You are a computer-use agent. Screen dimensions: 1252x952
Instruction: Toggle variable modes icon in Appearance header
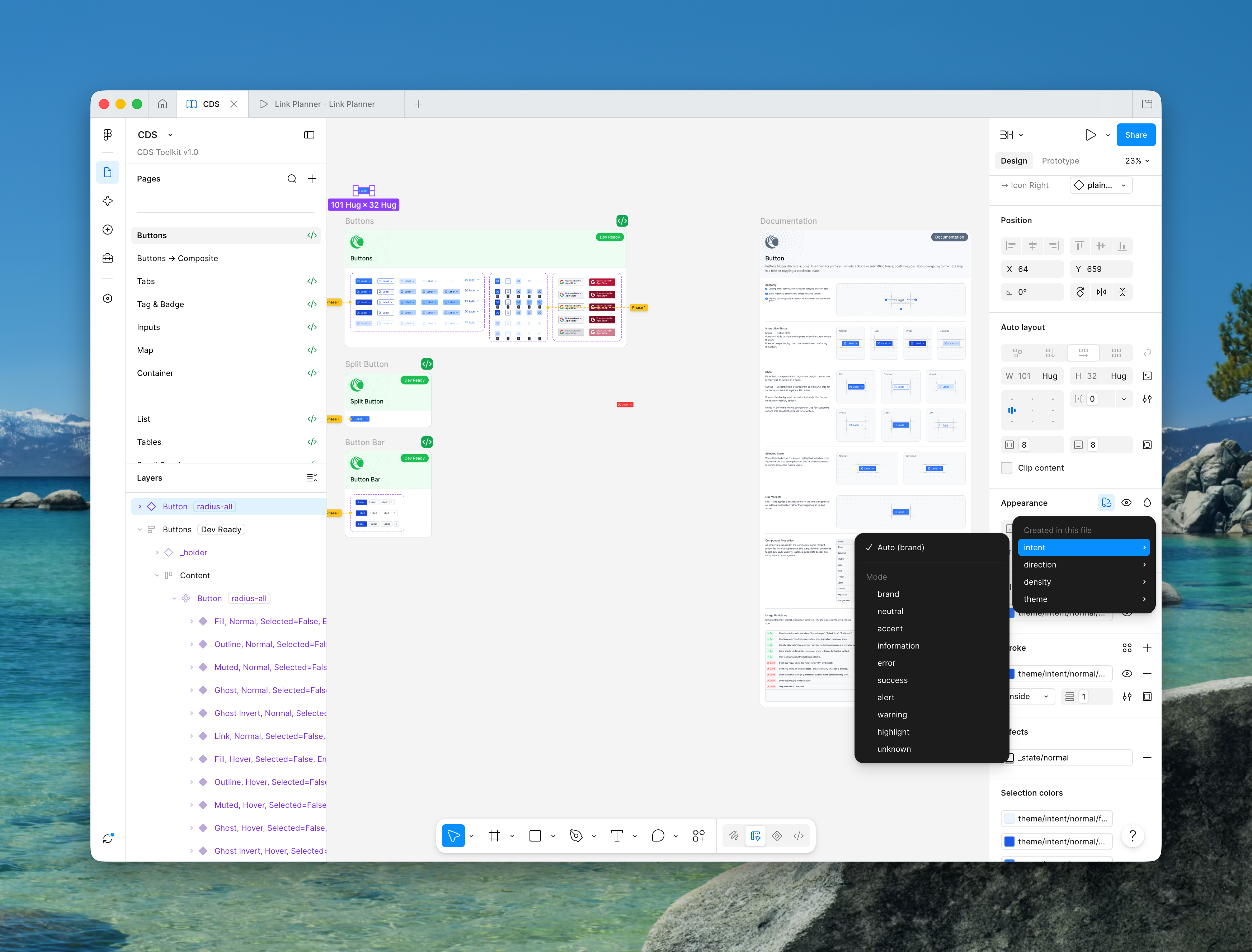tap(1106, 503)
